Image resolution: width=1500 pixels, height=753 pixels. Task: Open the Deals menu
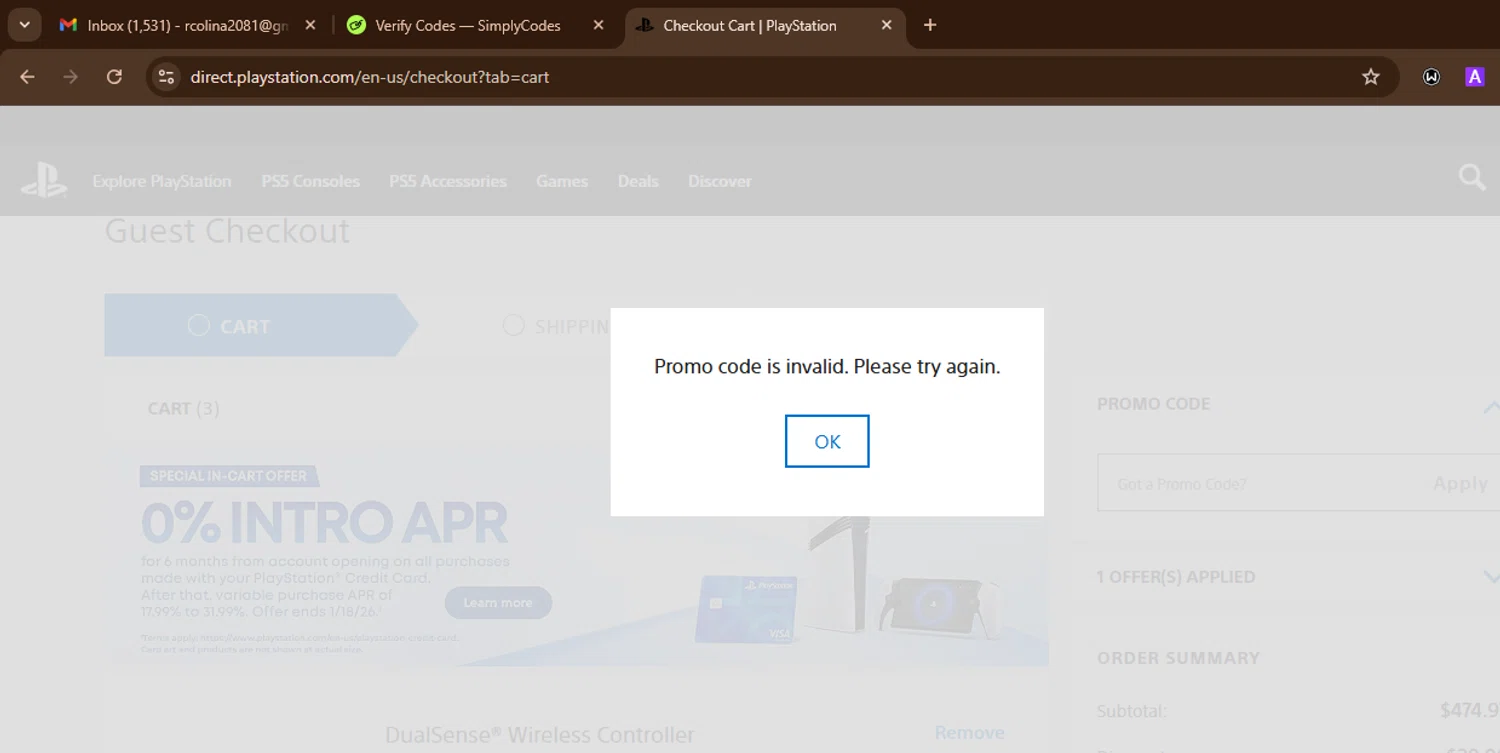click(x=638, y=181)
